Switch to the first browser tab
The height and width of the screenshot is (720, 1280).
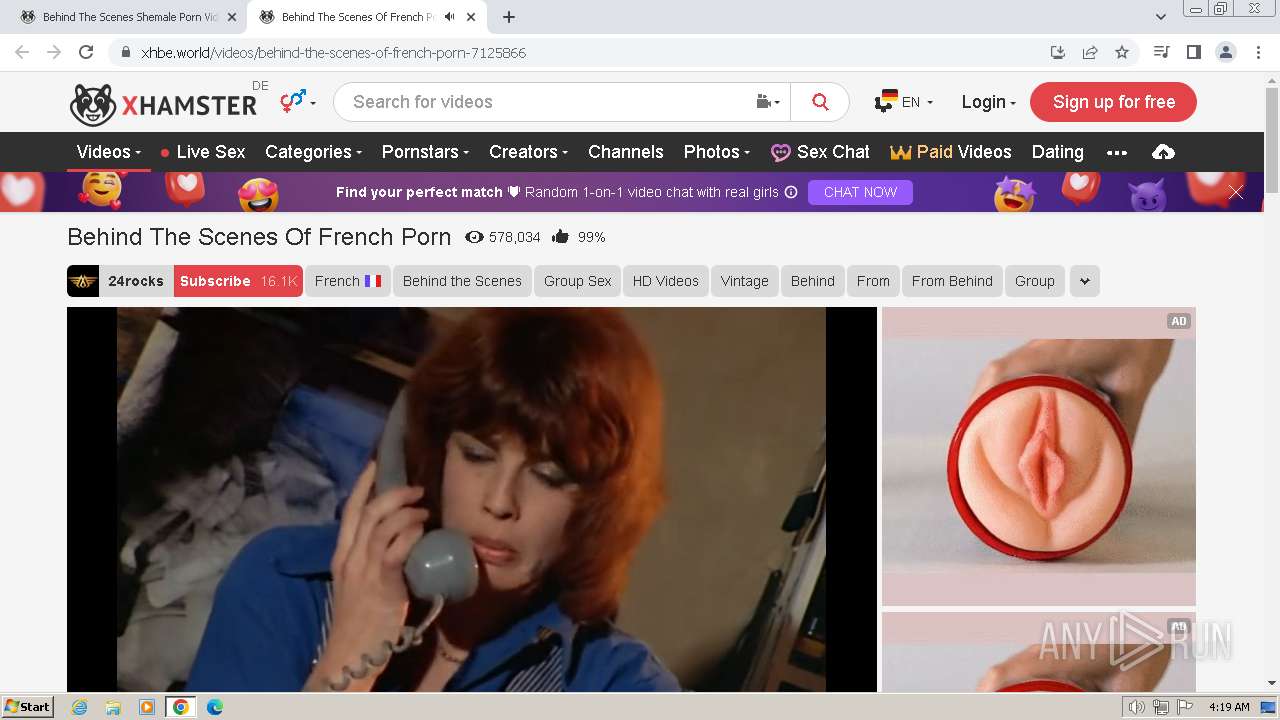click(x=128, y=17)
